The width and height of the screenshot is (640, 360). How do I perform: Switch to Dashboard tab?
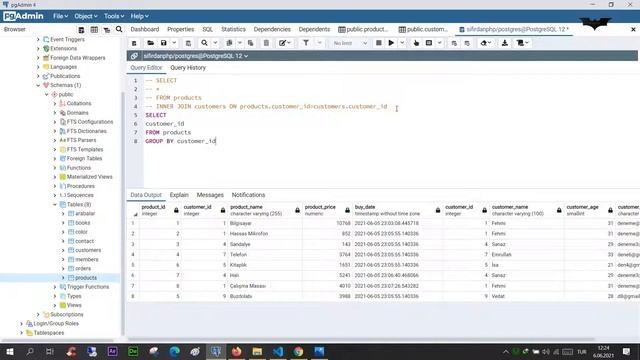tap(144, 29)
